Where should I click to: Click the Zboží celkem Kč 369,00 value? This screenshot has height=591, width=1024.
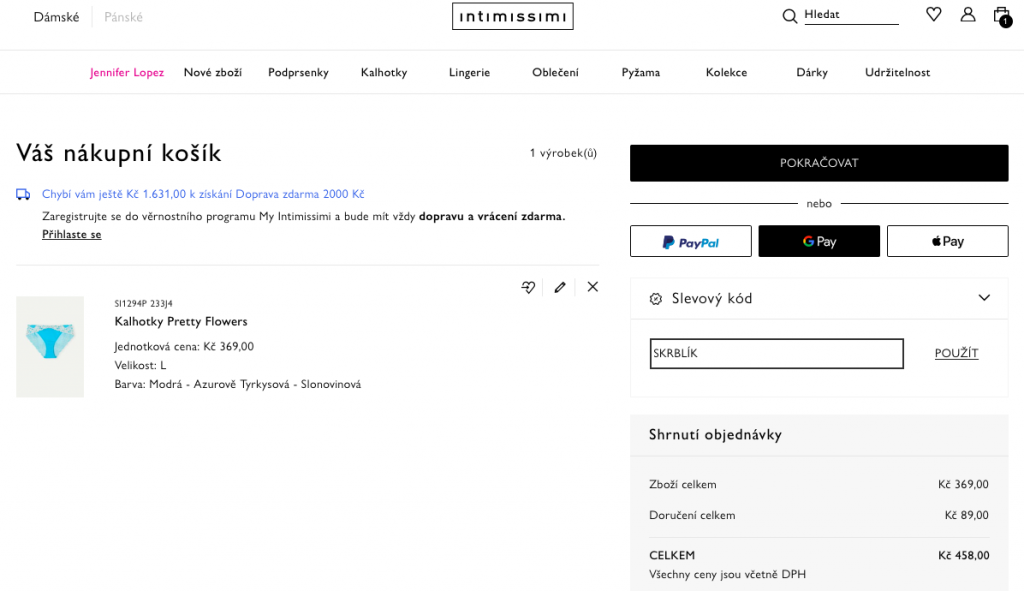963,485
